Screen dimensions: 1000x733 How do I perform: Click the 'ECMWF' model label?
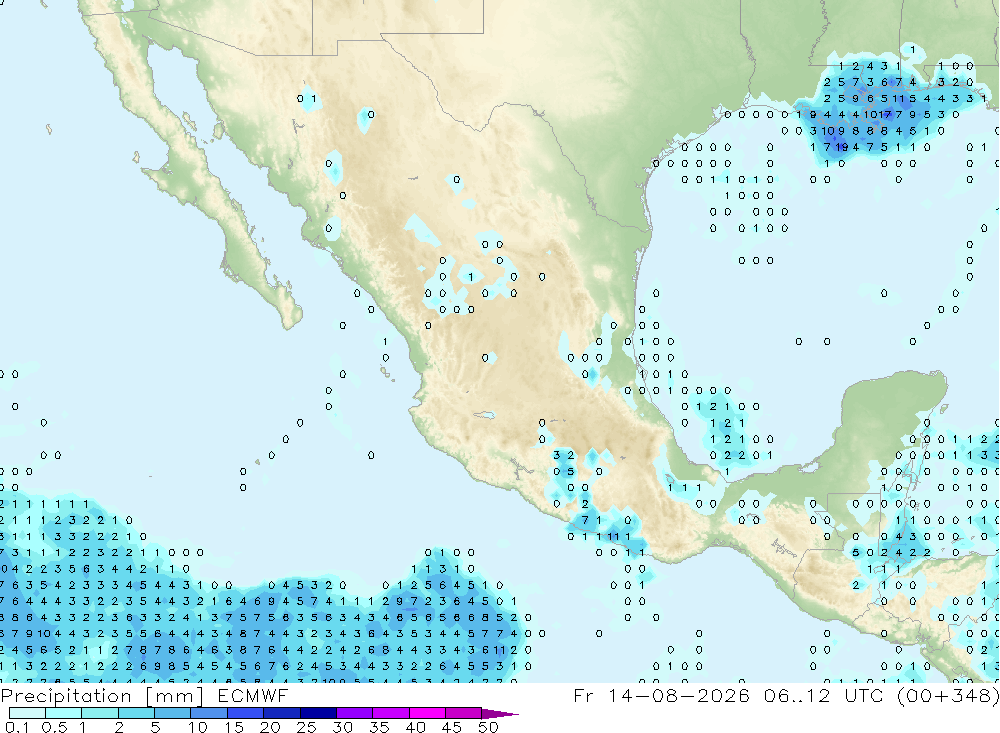(x=253, y=695)
